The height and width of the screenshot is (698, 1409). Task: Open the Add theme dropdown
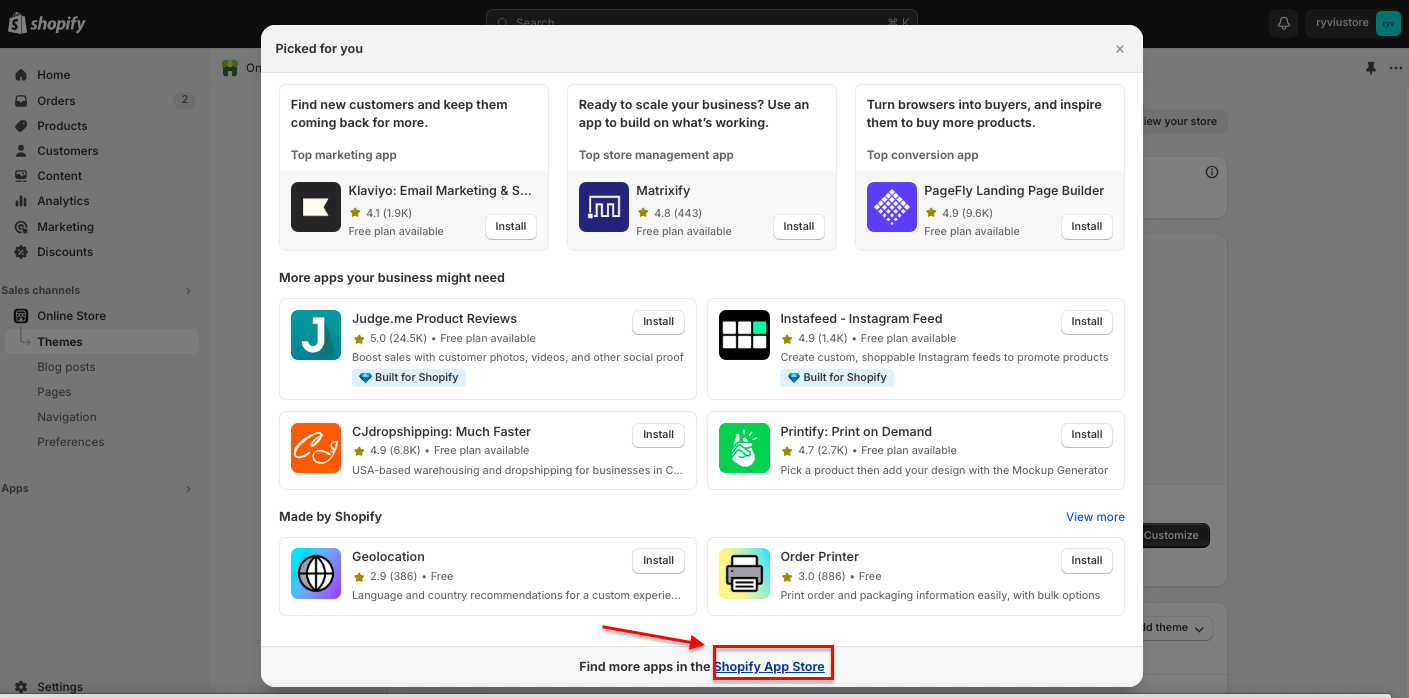tap(1178, 628)
